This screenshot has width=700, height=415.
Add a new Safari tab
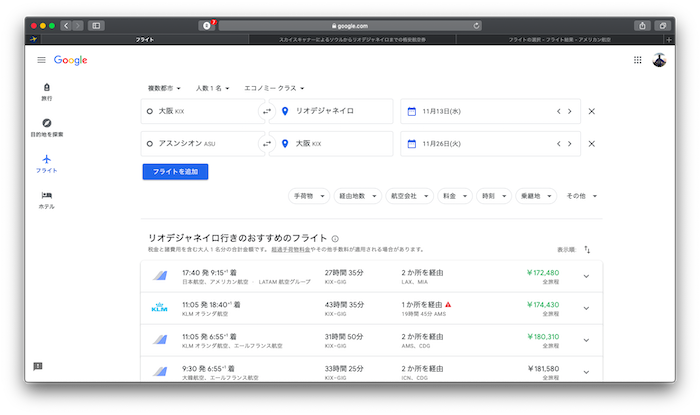(x=669, y=40)
